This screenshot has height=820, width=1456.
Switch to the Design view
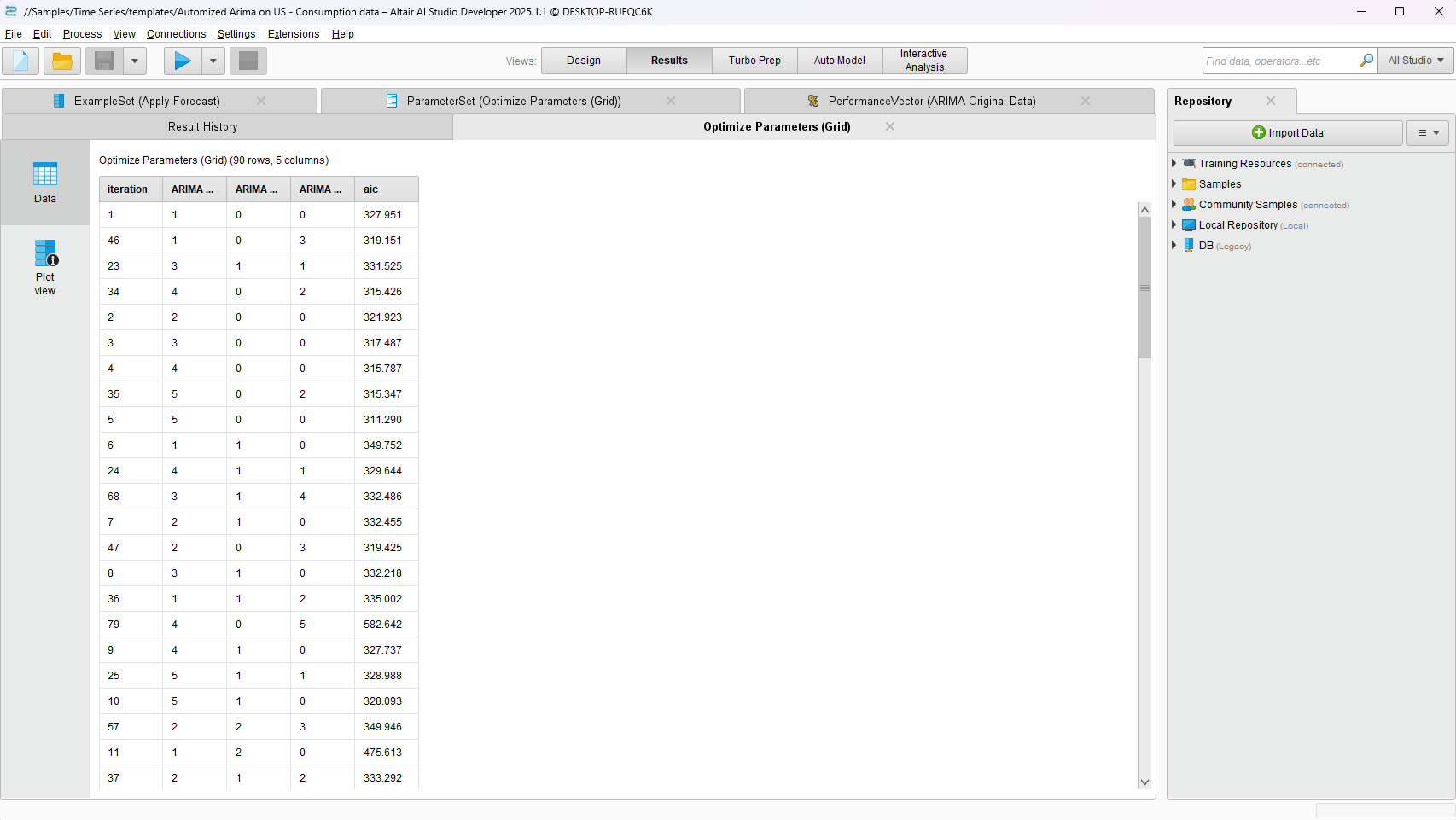(x=584, y=61)
